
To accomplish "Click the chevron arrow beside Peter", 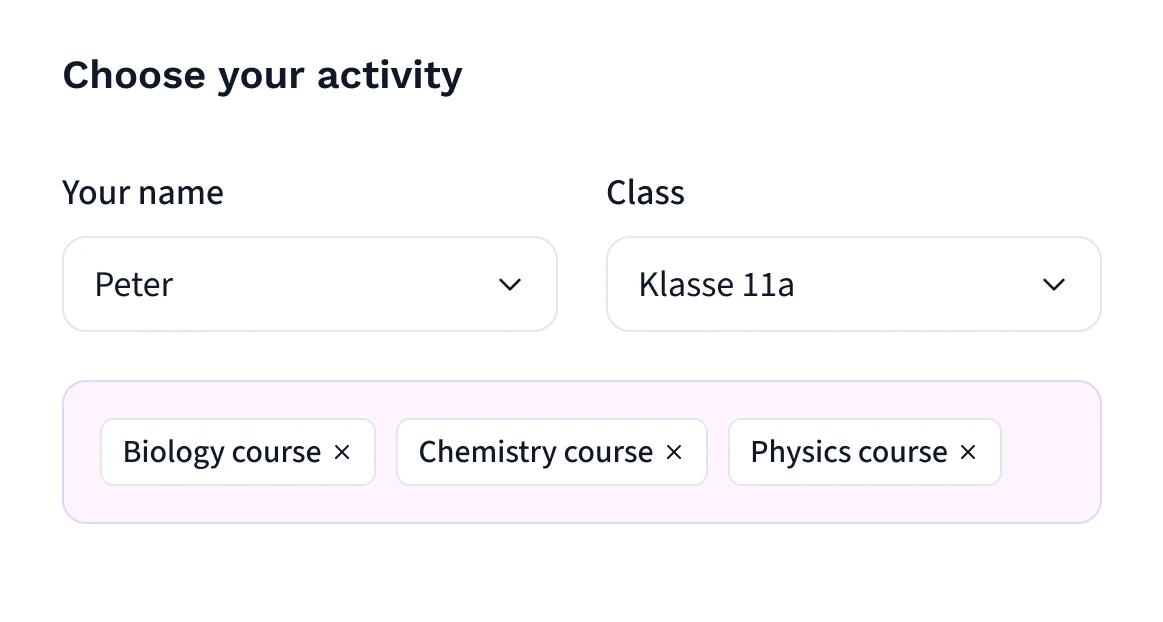I will click(x=510, y=285).
